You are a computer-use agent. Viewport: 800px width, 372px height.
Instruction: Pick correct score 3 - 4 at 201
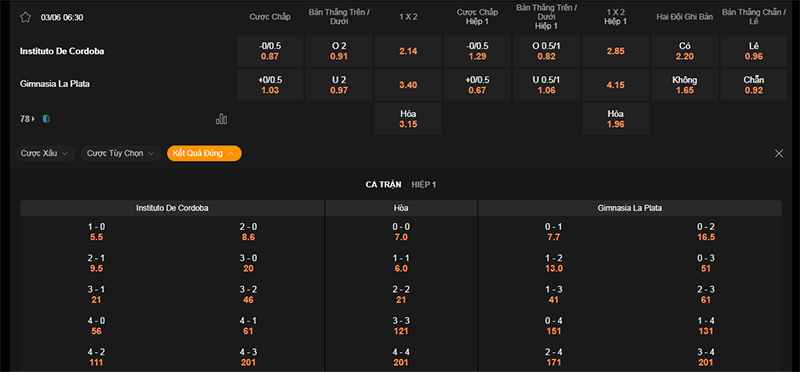tap(706, 357)
